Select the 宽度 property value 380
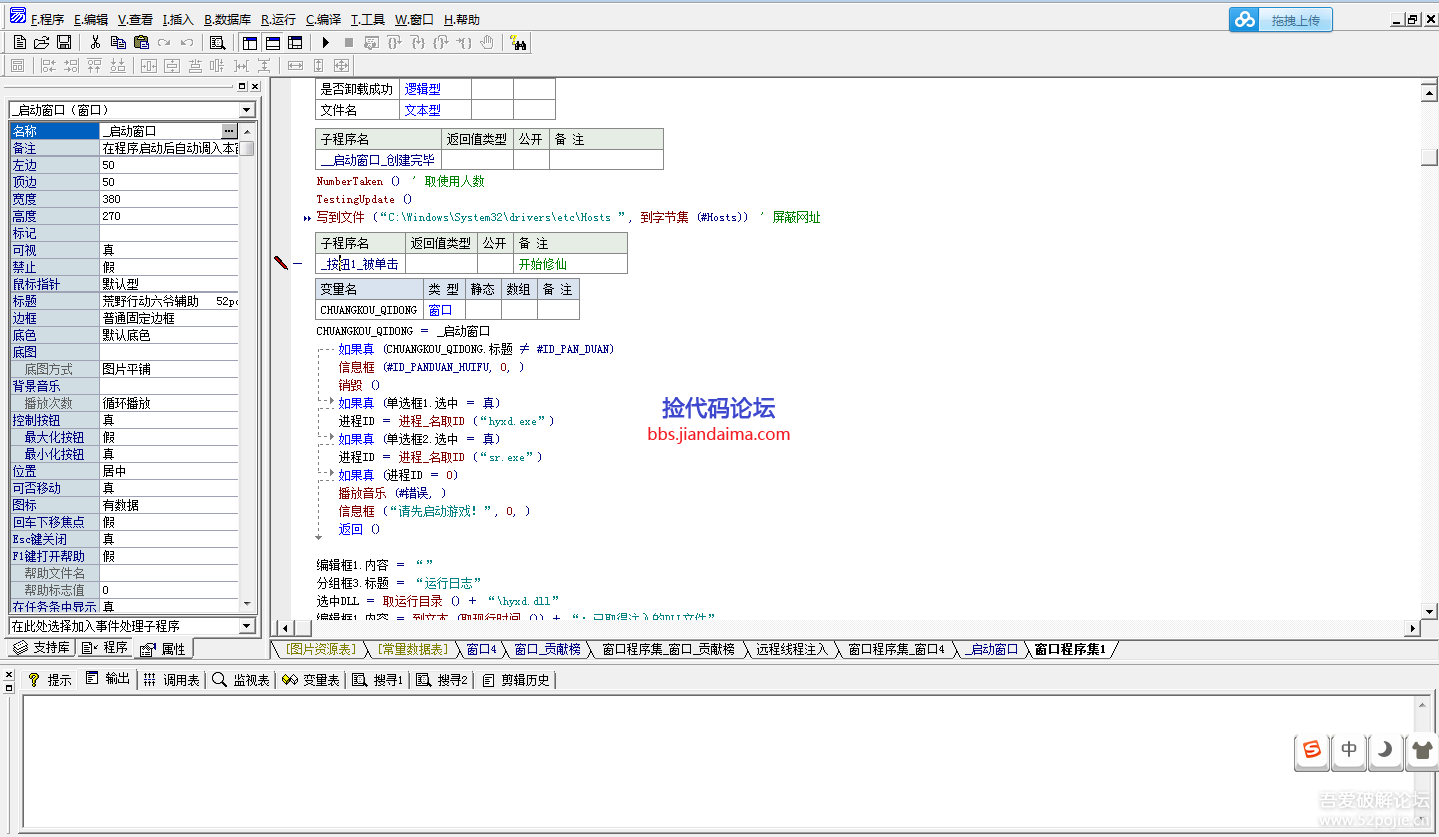The height and width of the screenshot is (837, 1439). tap(168, 199)
